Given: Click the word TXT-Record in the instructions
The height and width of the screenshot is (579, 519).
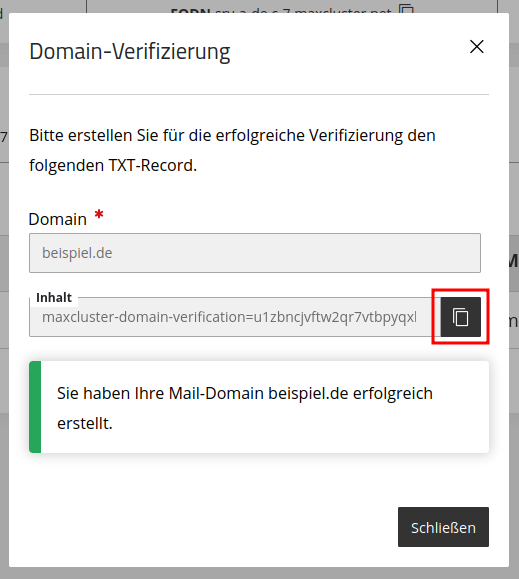Looking at the screenshot, I should 151,165.
